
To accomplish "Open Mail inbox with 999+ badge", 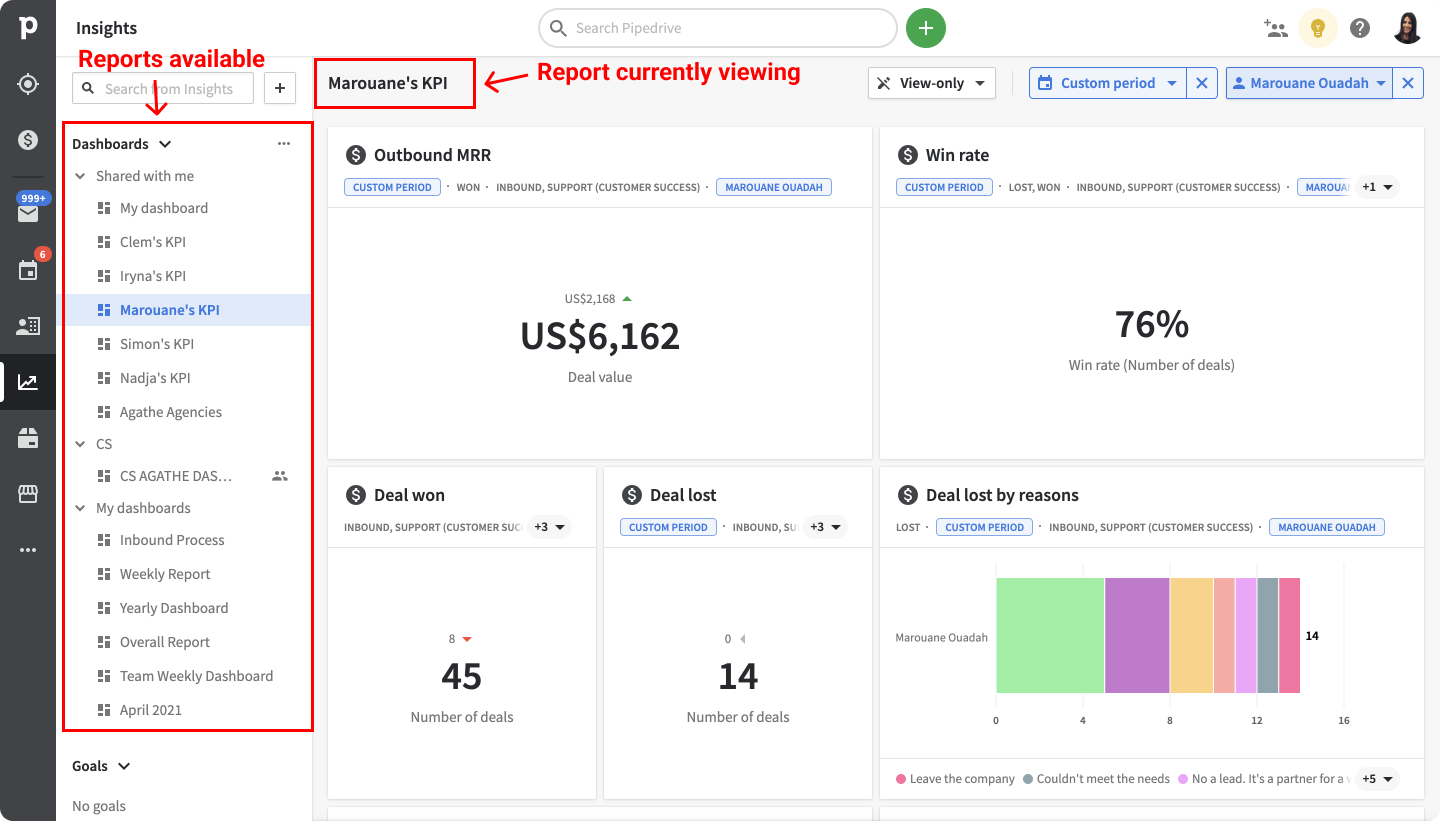I will 28,212.
